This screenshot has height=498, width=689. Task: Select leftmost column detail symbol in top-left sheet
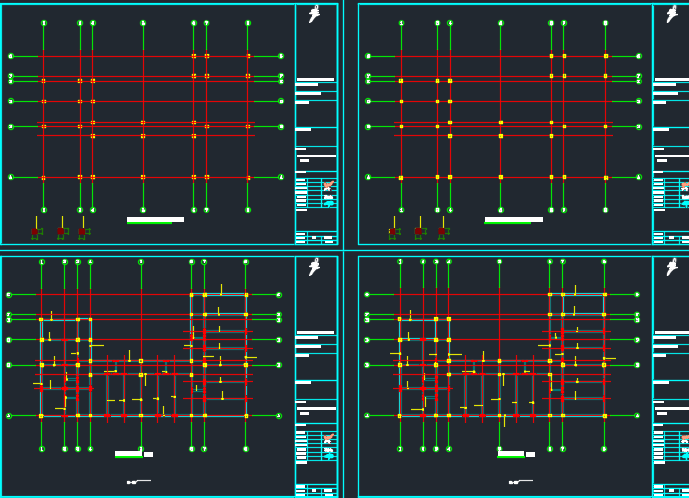pyautogui.click(x=37, y=229)
